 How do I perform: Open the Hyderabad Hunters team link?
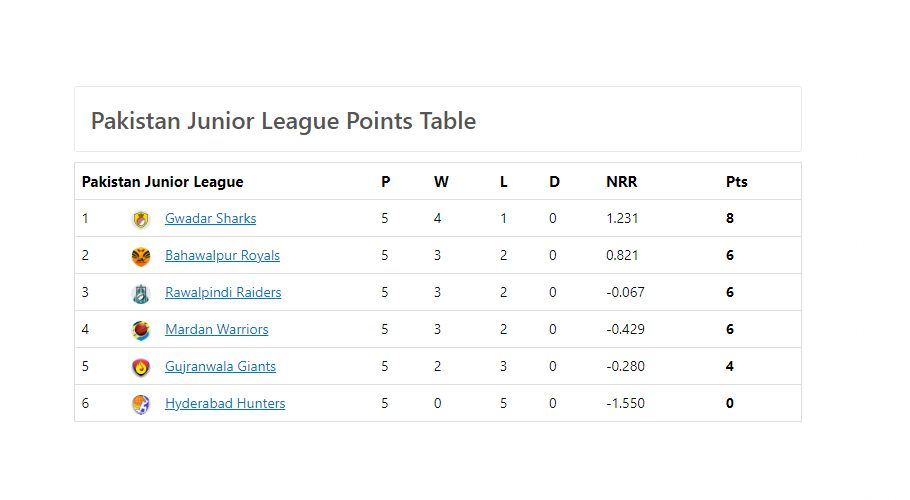[x=225, y=404]
